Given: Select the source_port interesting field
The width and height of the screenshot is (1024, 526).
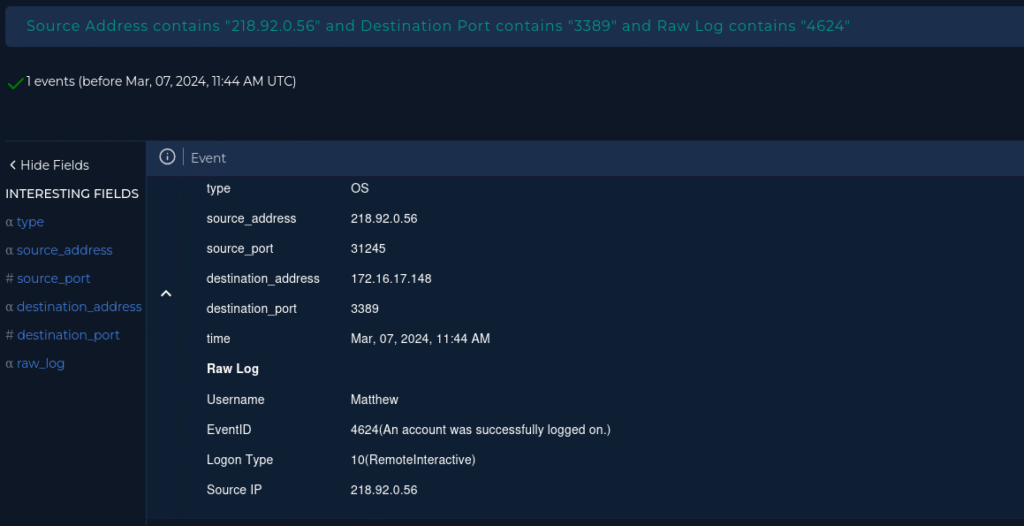Looking at the screenshot, I should point(54,278).
